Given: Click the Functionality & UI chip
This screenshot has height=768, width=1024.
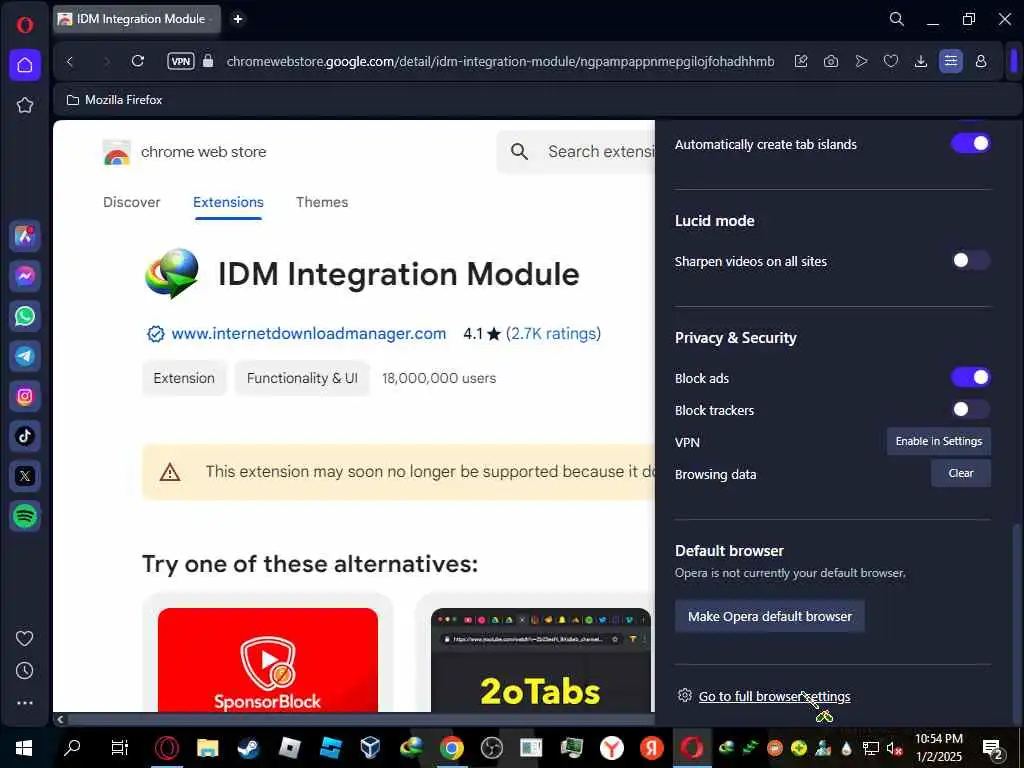Looking at the screenshot, I should click(x=302, y=378).
